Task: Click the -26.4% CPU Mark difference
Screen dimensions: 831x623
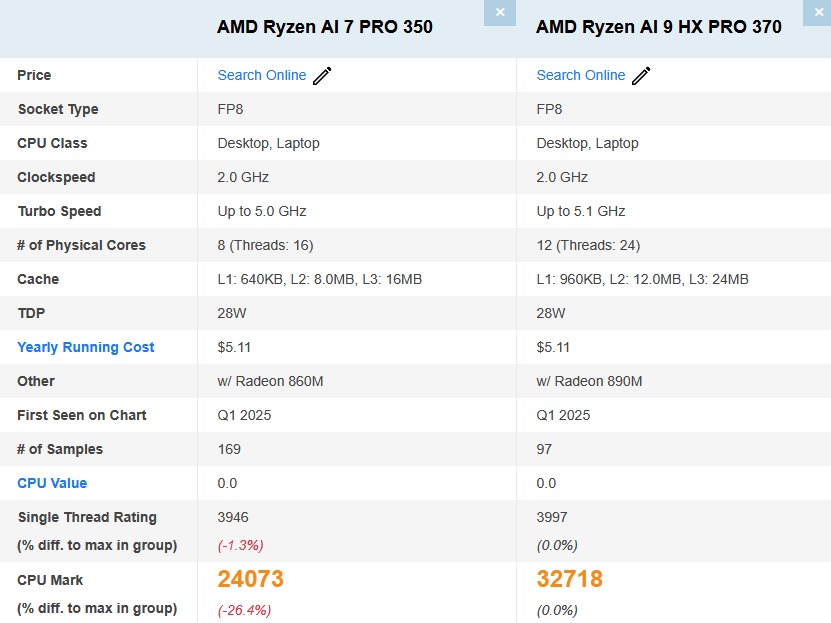Action: (244, 610)
